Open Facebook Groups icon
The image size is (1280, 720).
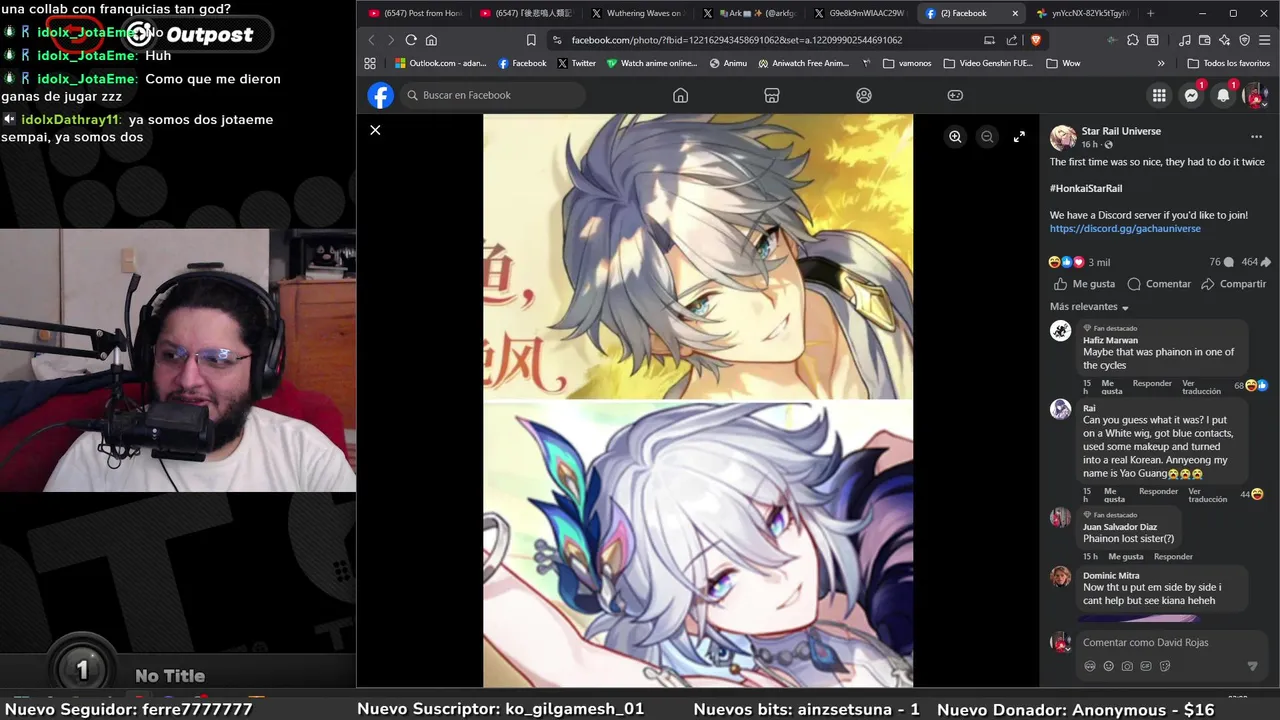864,95
